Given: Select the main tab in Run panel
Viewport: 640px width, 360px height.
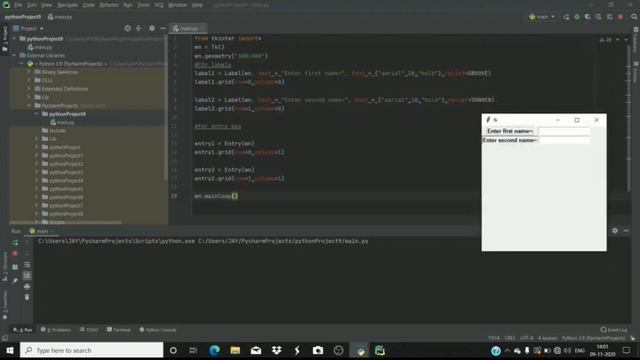Looking at the screenshot, I should pyautogui.click(x=41, y=231).
